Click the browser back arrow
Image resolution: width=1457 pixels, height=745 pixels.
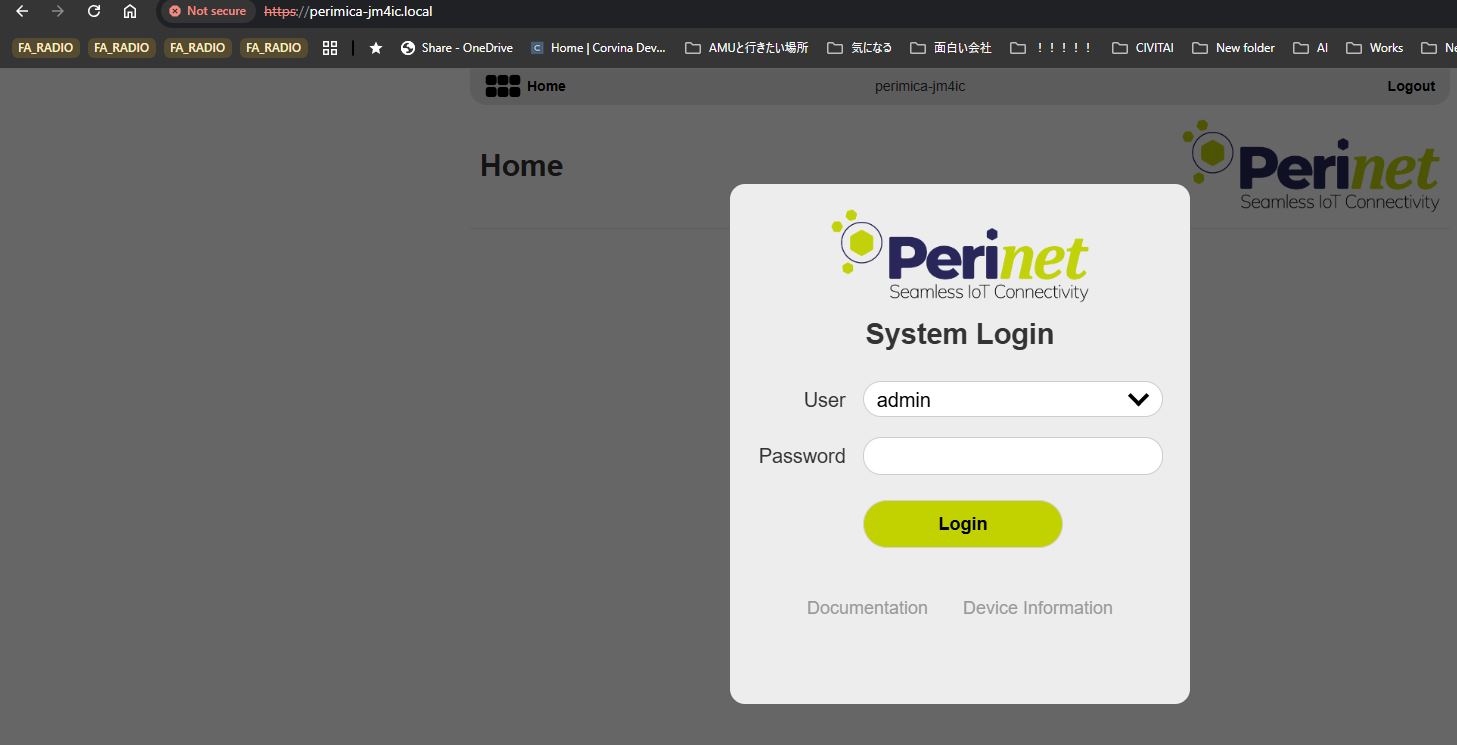coord(22,11)
